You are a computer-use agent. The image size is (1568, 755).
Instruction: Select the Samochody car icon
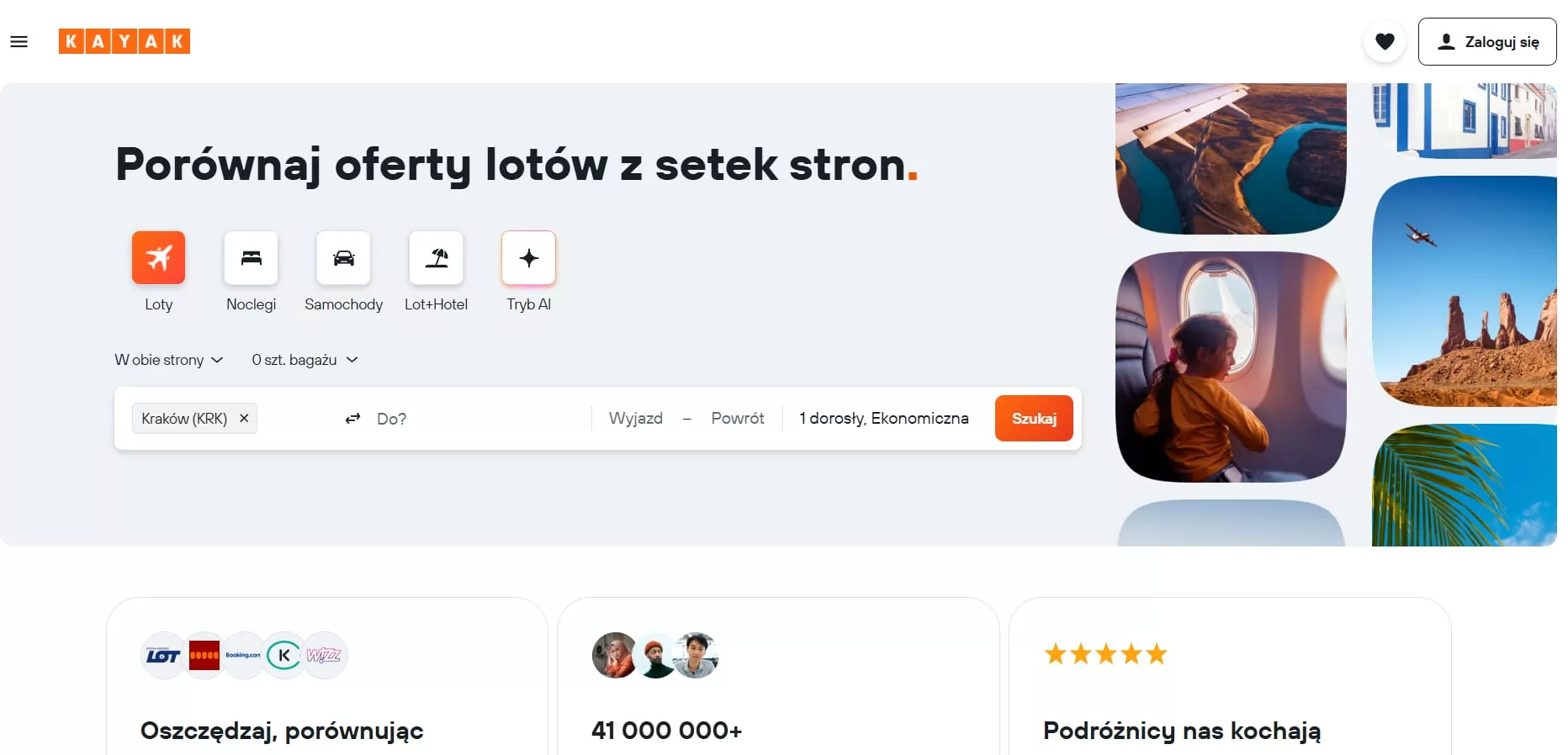[x=343, y=258]
